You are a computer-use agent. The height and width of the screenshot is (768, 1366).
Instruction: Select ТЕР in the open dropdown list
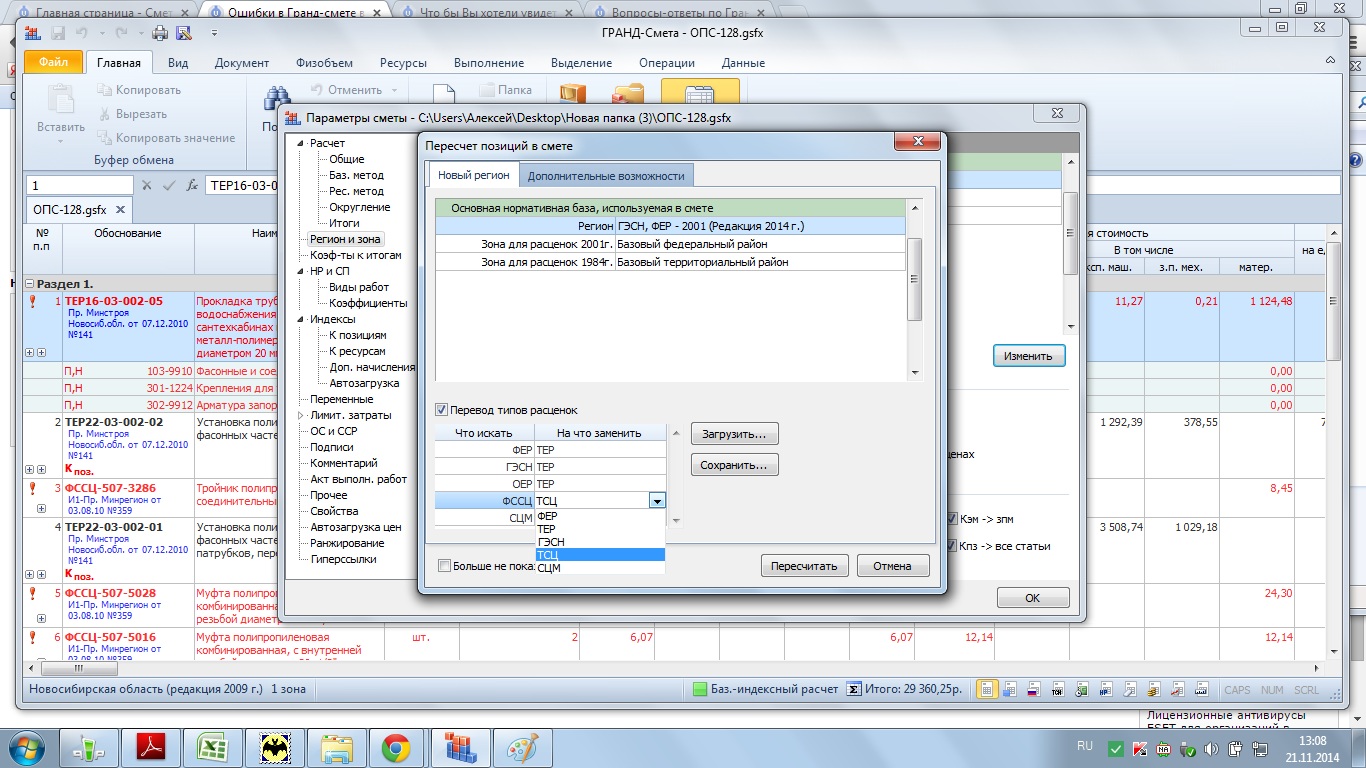tap(600, 529)
